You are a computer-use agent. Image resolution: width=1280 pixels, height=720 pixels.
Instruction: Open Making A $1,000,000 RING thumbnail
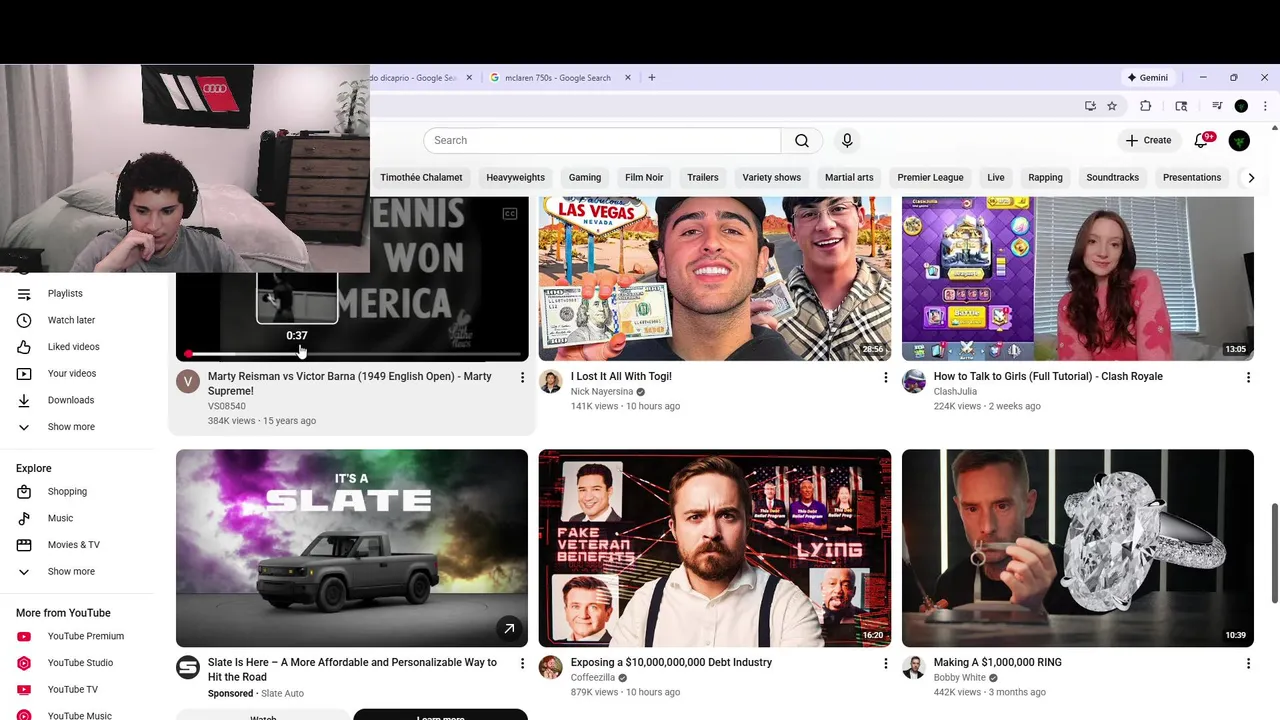[1077, 548]
